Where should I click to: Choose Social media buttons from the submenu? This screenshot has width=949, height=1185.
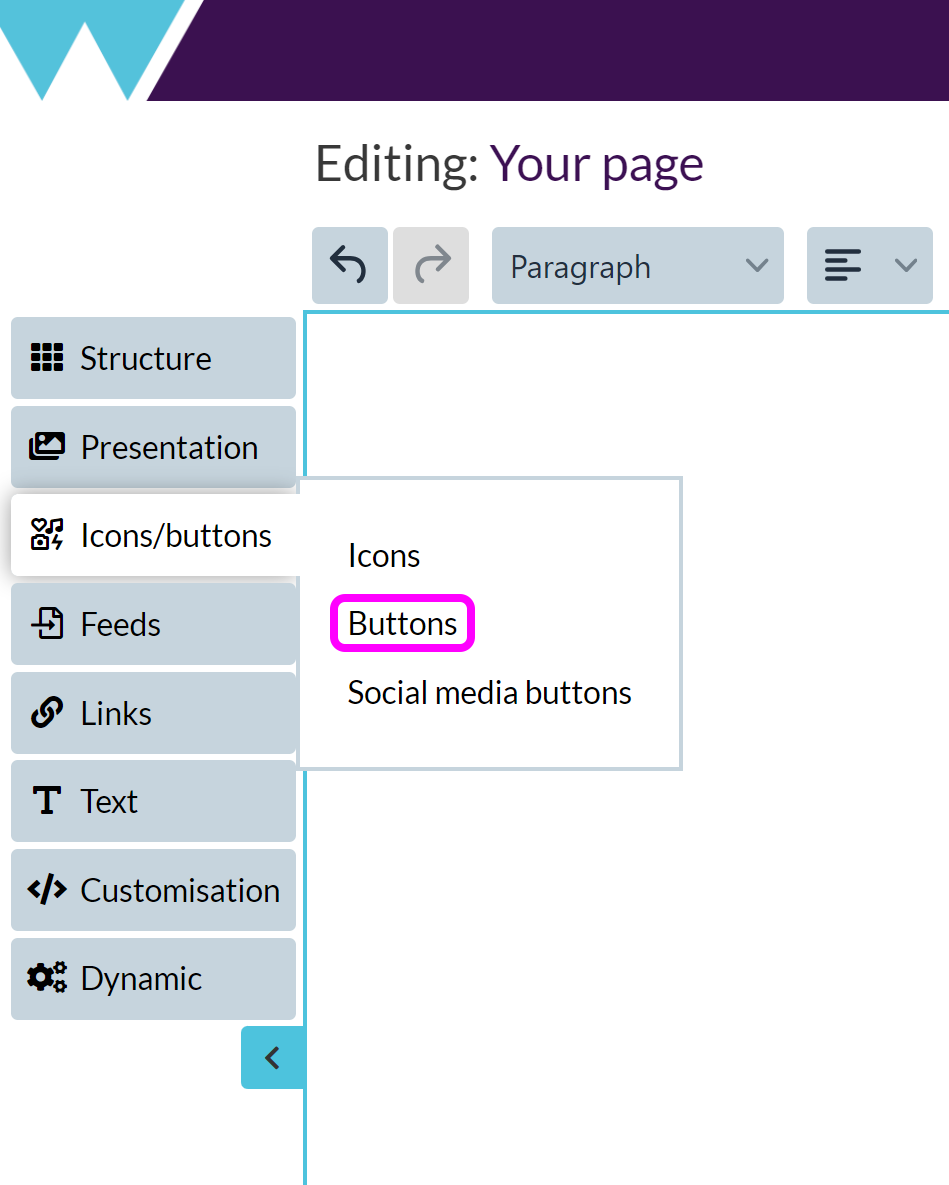pos(489,692)
